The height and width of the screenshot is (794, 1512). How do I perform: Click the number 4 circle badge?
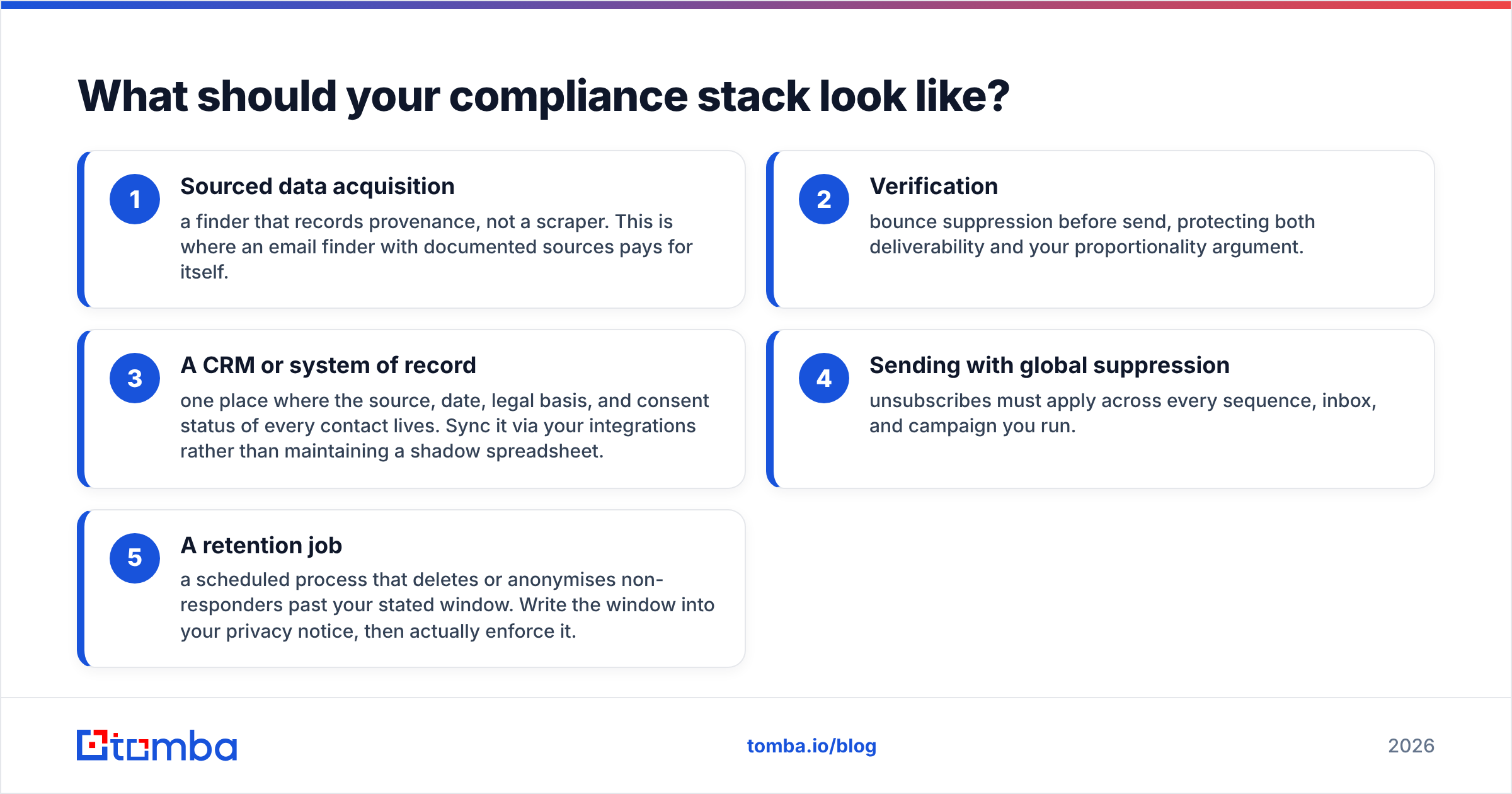[x=824, y=378]
